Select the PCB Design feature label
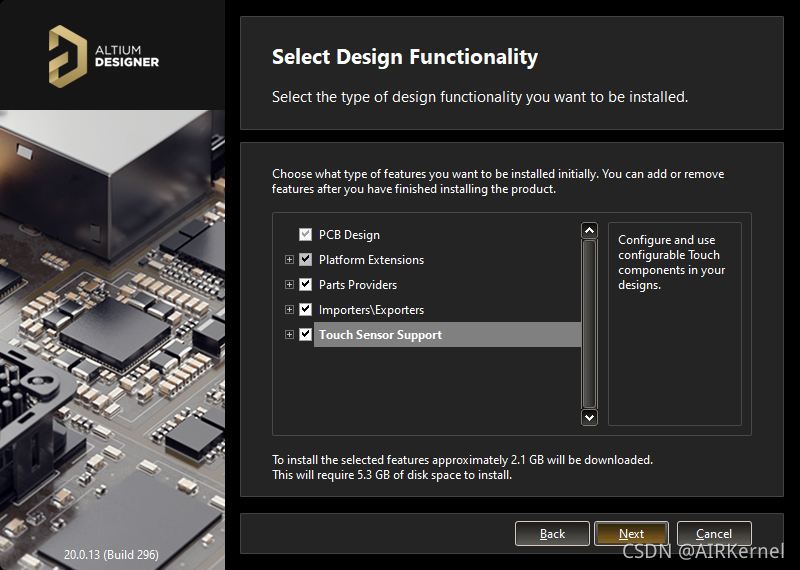Screen dimensions: 800x570 click(x=349, y=235)
